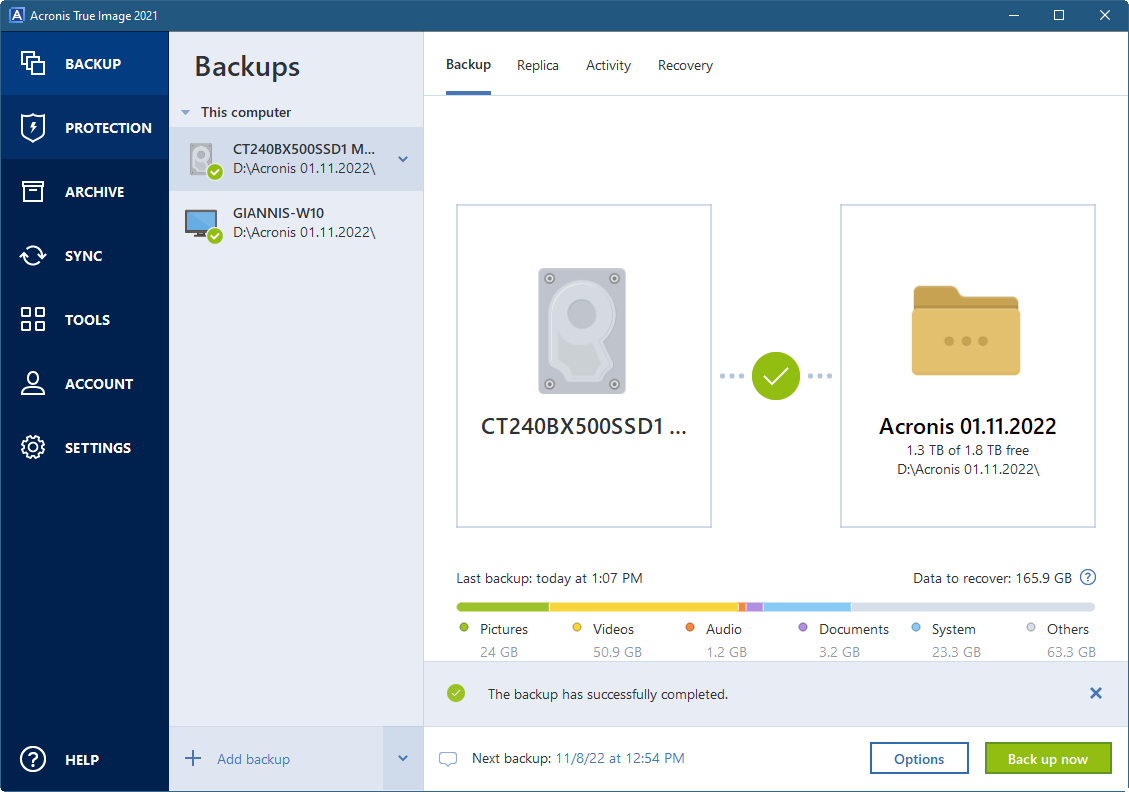This screenshot has width=1129, height=792.
Task: Maximize the Acronis True Image window
Action: pos(1058,15)
